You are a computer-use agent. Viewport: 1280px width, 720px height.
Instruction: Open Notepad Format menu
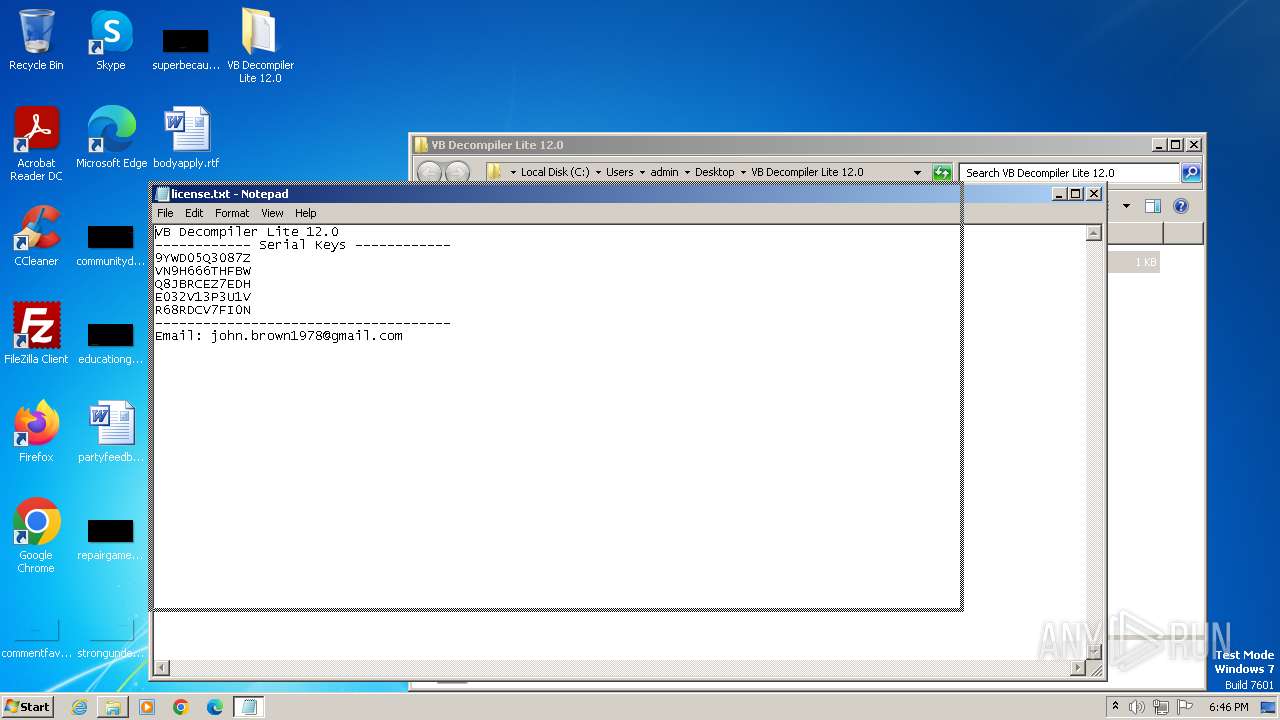232,213
